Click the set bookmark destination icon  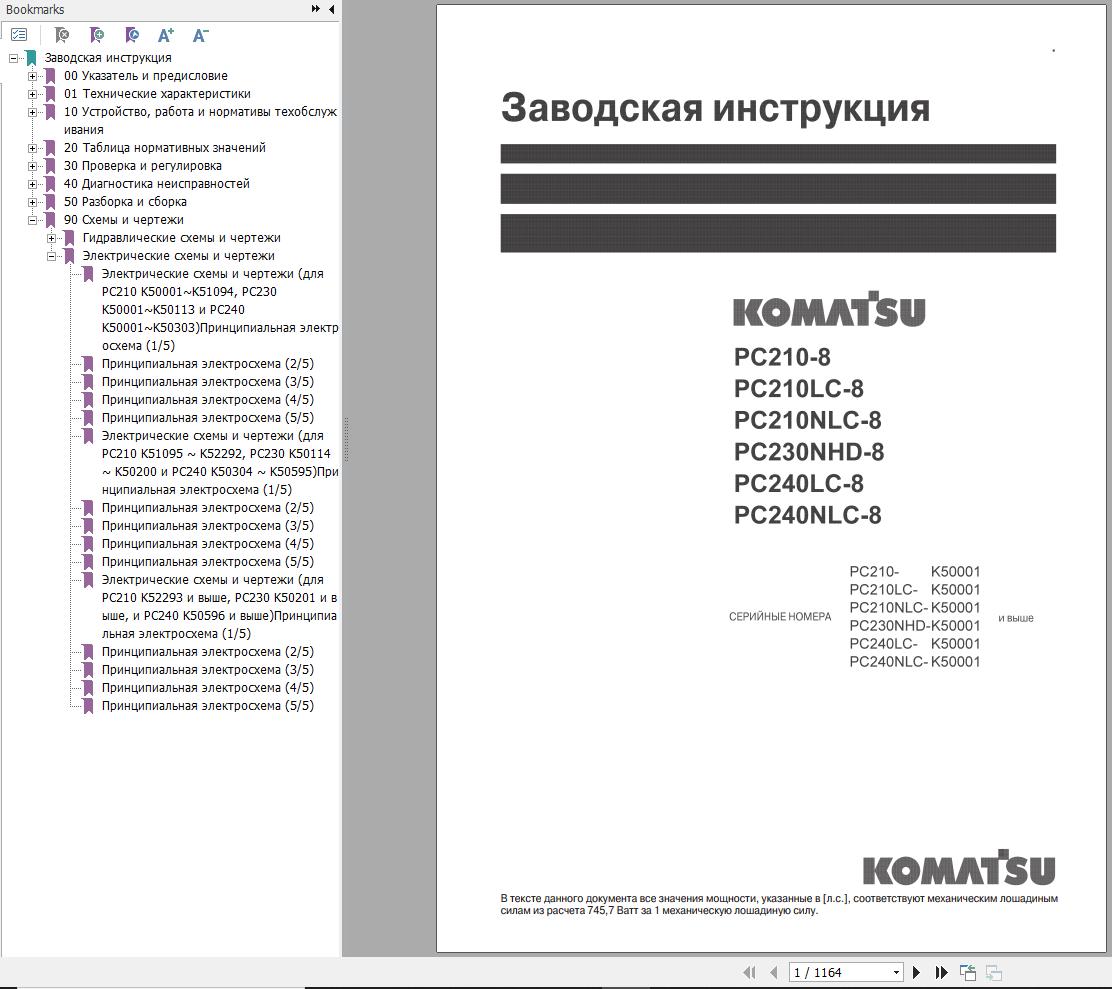click(x=132, y=35)
